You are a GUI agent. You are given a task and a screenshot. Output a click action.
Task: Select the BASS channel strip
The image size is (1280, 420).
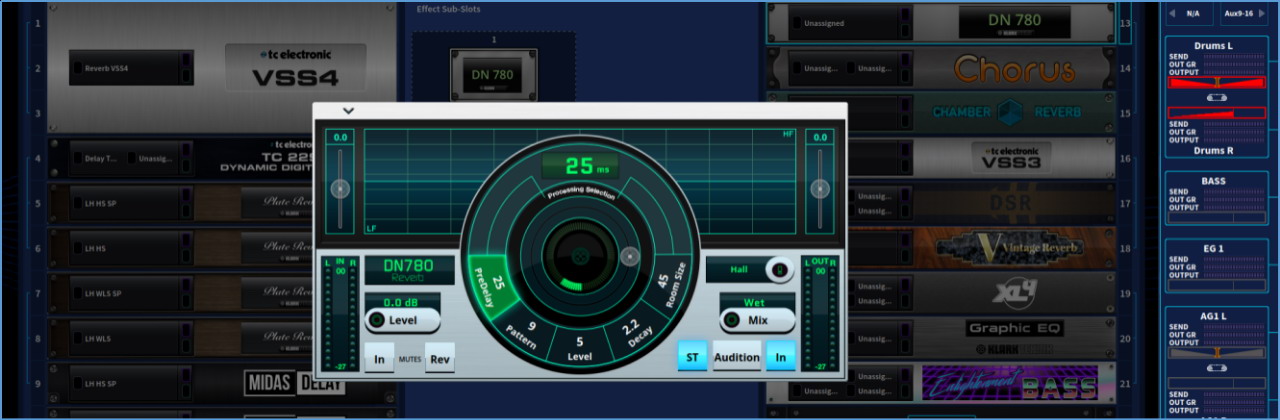point(1217,196)
